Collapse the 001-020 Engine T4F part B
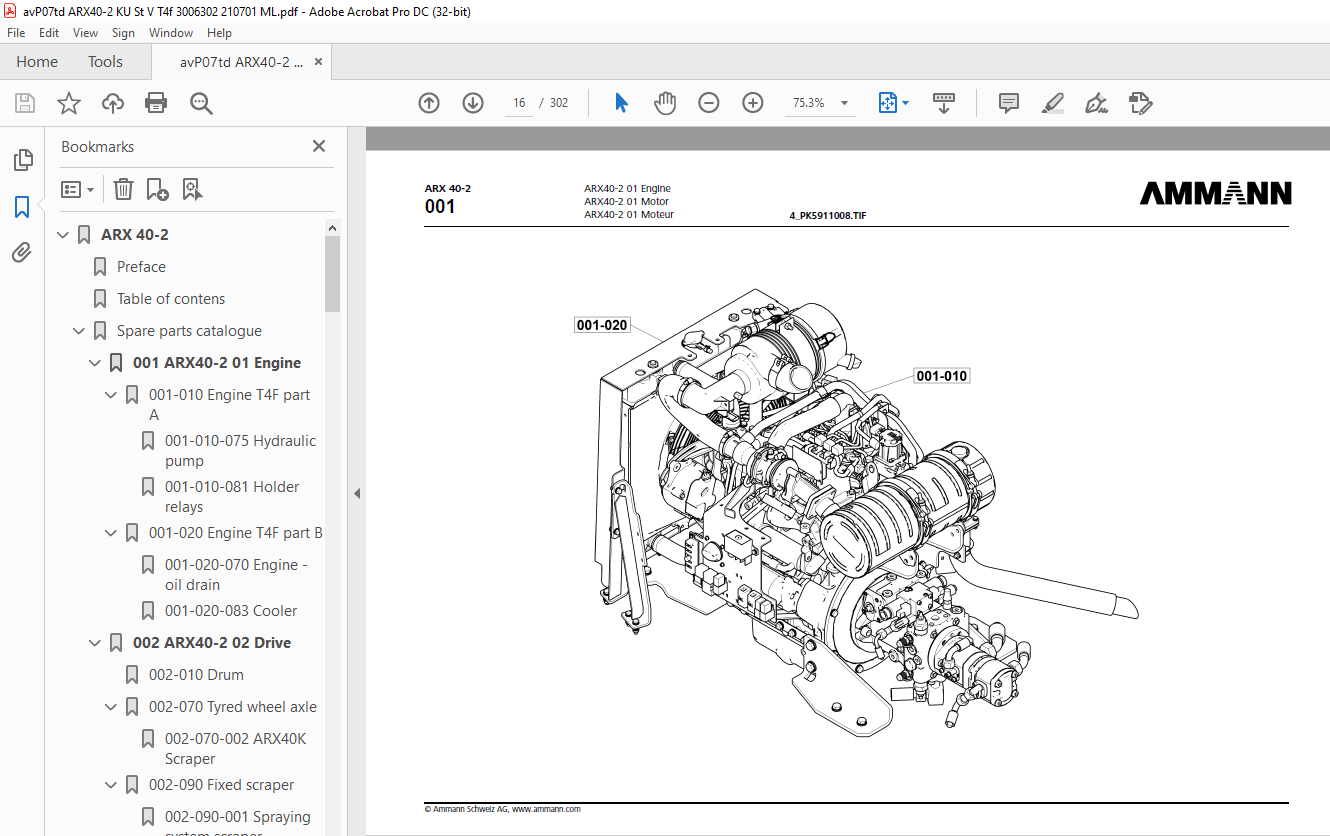 click(111, 533)
